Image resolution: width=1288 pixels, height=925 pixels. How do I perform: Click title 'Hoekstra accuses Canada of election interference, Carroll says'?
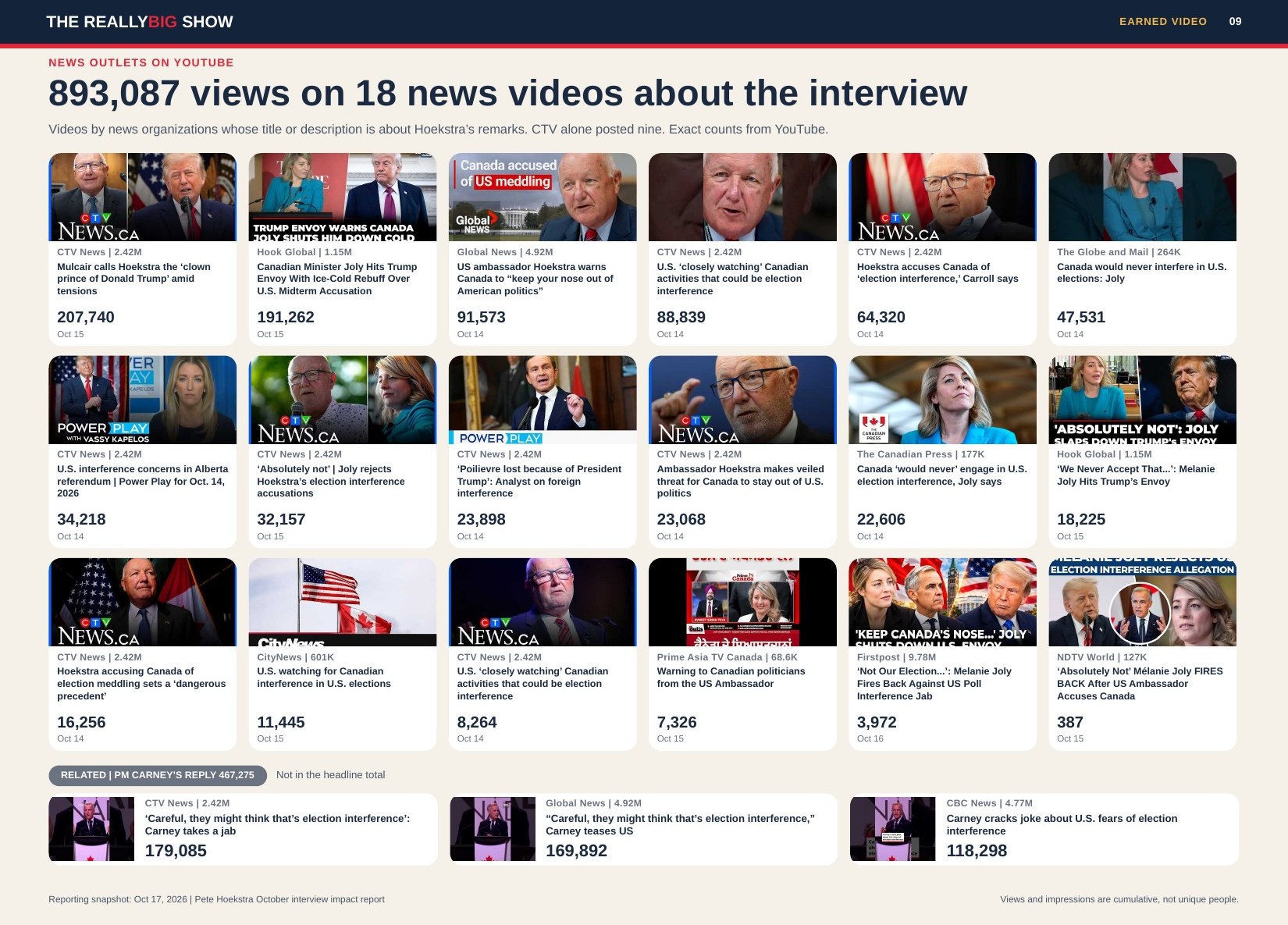tap(938, 272)
